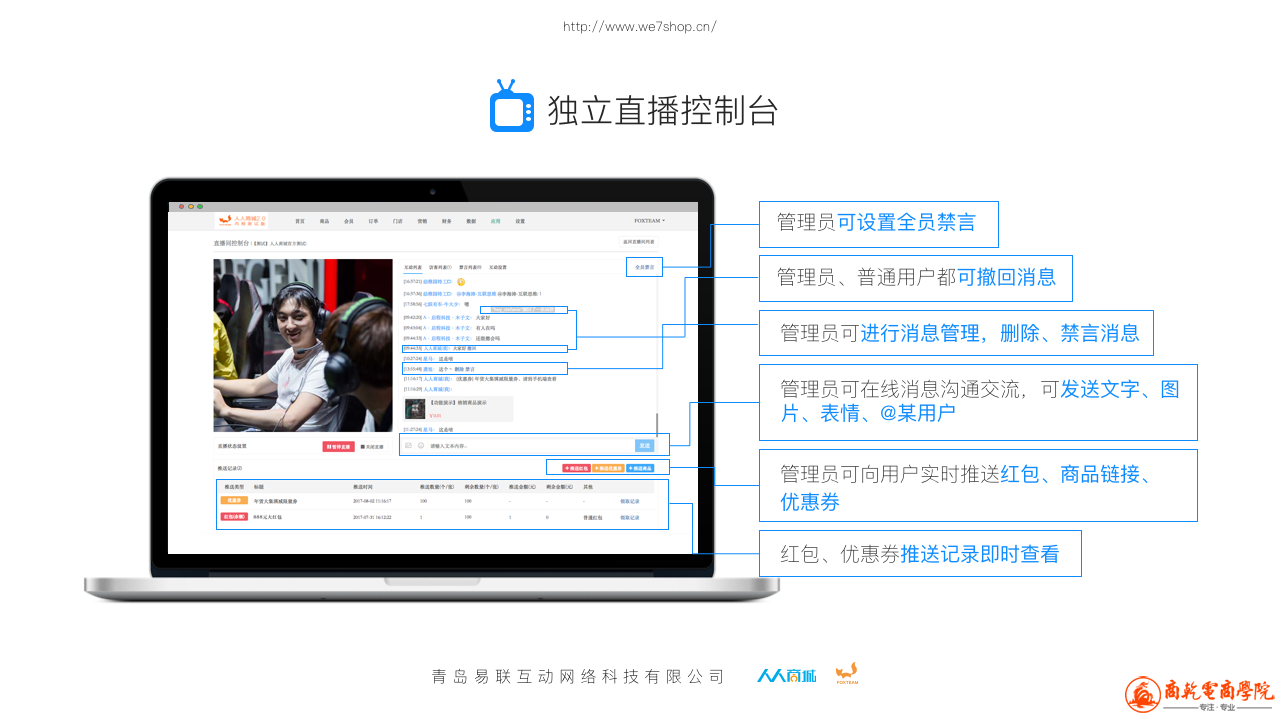Viewport: 1280px width, 720px height.
Task: Expand the FOXTEAM account dropdown
Action: [x=649, y=221]
